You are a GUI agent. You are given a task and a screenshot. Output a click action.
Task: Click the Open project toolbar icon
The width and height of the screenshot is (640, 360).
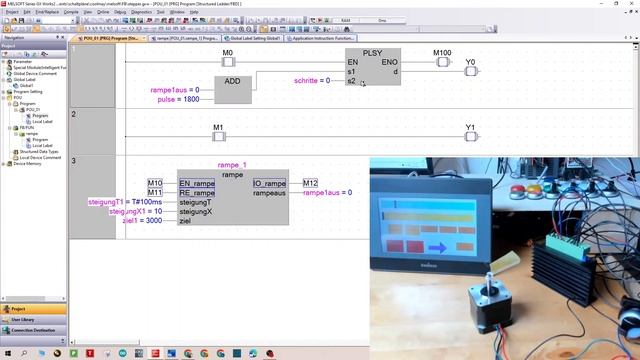click(x=14, y=20)
